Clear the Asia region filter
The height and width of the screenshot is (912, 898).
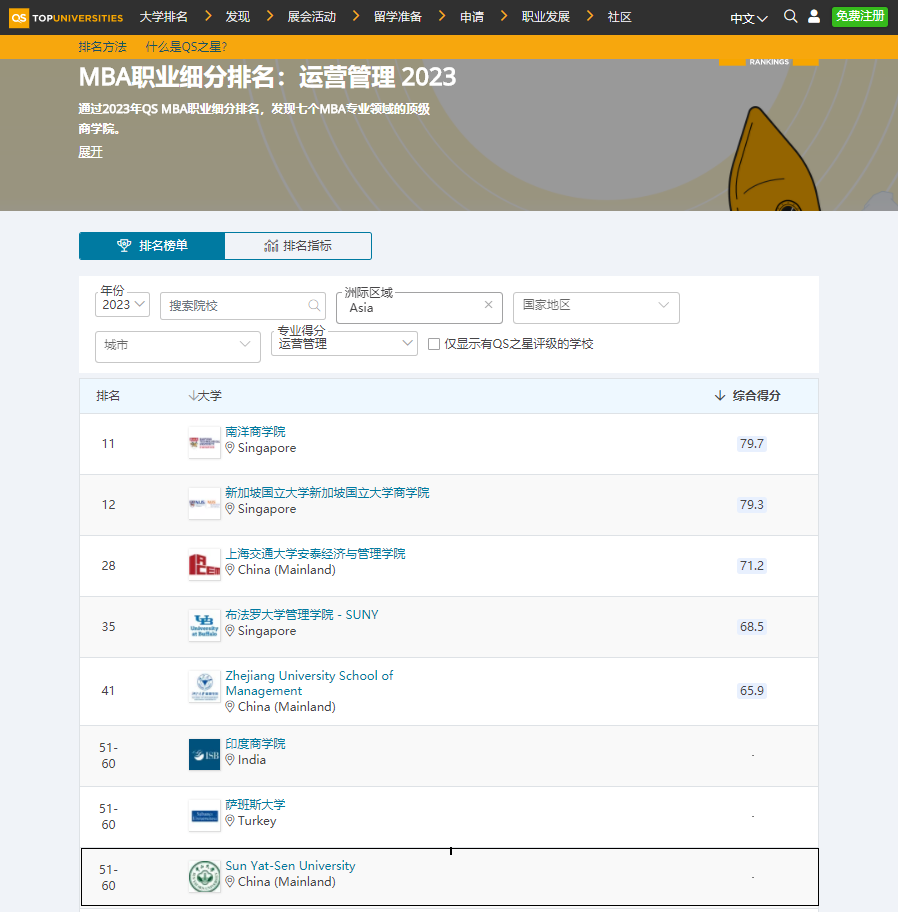[x=488, y=306]
